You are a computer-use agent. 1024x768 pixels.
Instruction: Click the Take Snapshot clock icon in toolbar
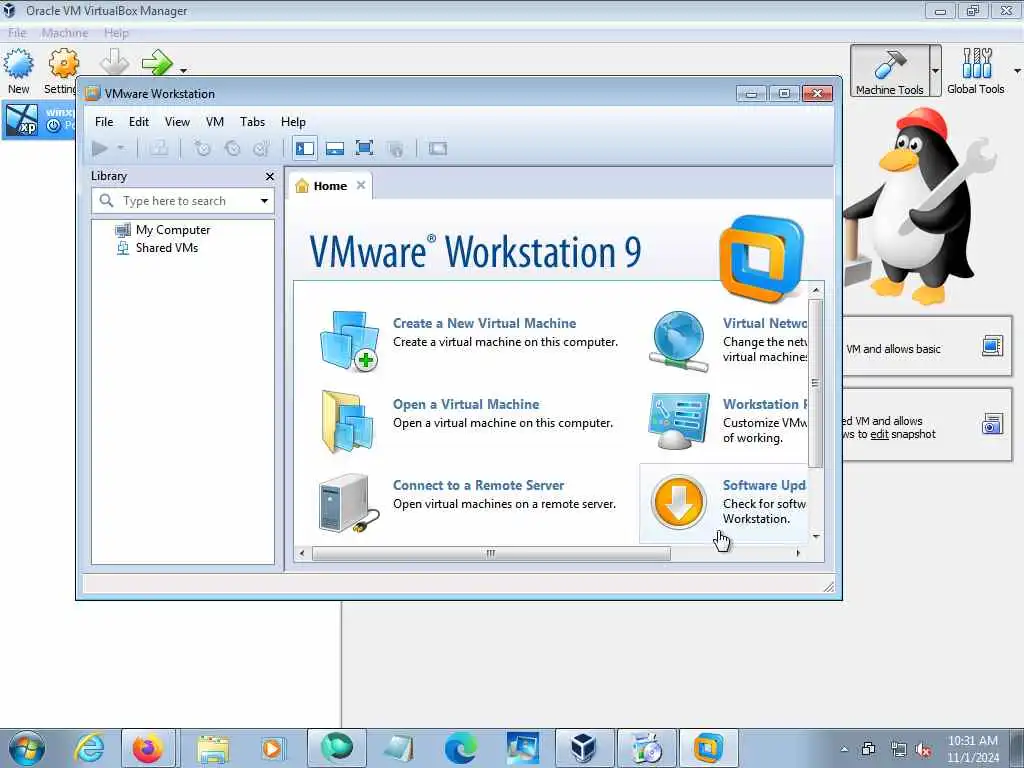tap(202, 149)
